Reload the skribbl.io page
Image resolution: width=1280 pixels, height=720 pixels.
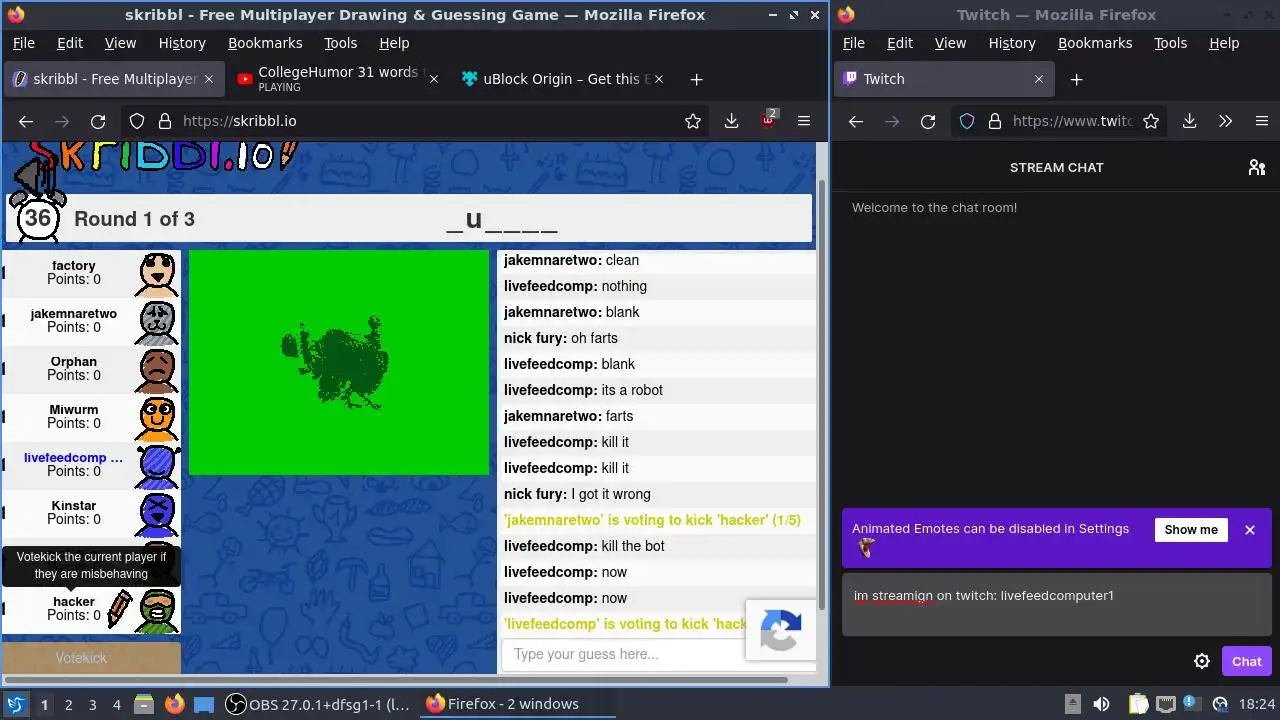click(x=98, y=121)
